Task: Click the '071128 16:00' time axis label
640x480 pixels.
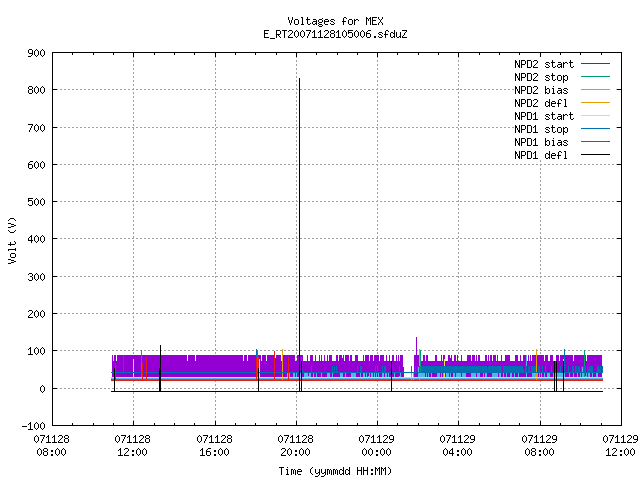Action: [x=214, y=446]
